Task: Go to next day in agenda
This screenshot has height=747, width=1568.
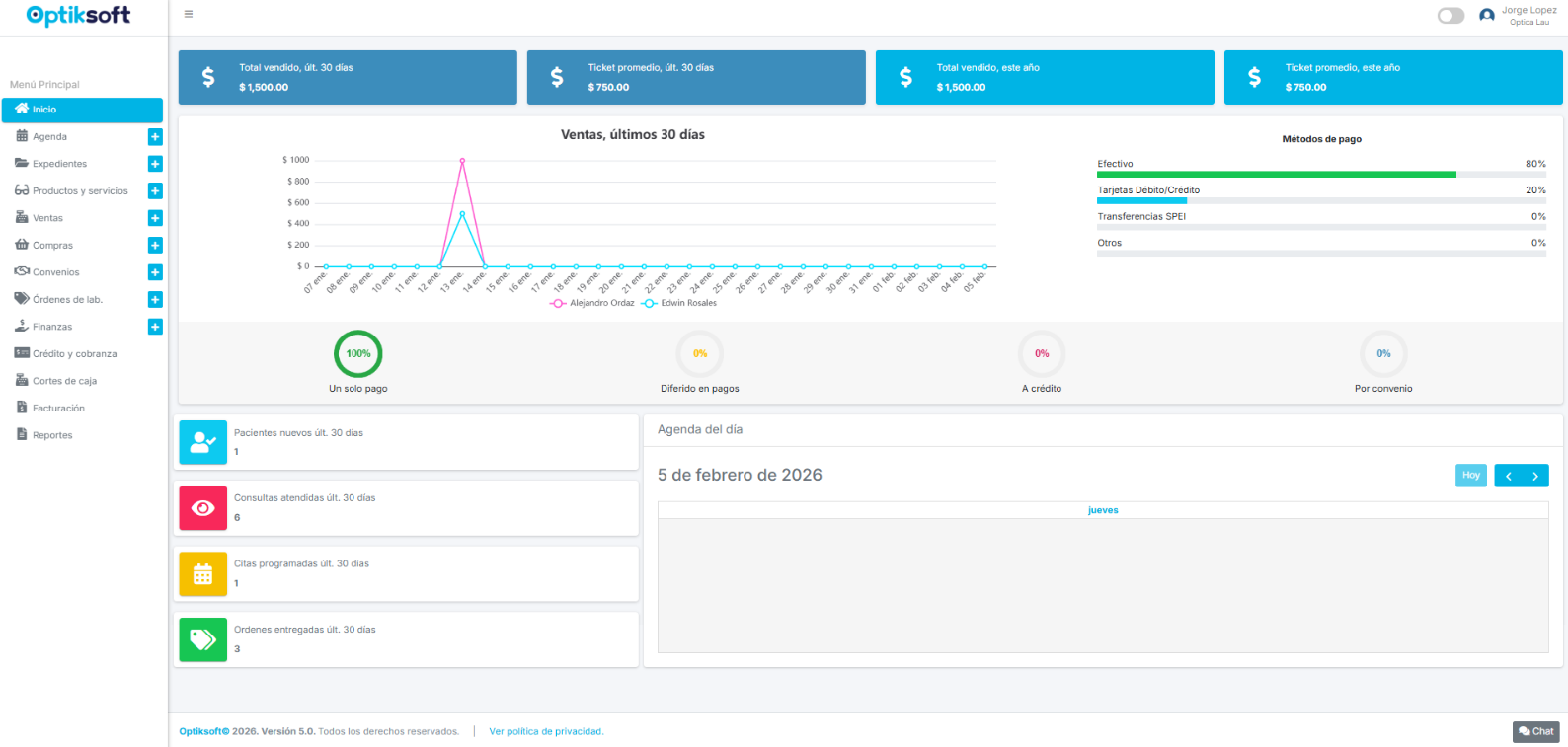Action: click(x=1535, y=476)
